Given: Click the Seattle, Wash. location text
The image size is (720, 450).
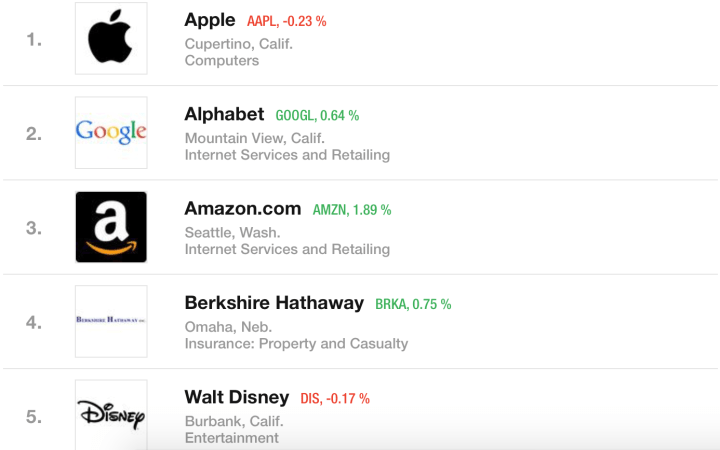Looking at the screenshot, I should (x=233, y=233).
